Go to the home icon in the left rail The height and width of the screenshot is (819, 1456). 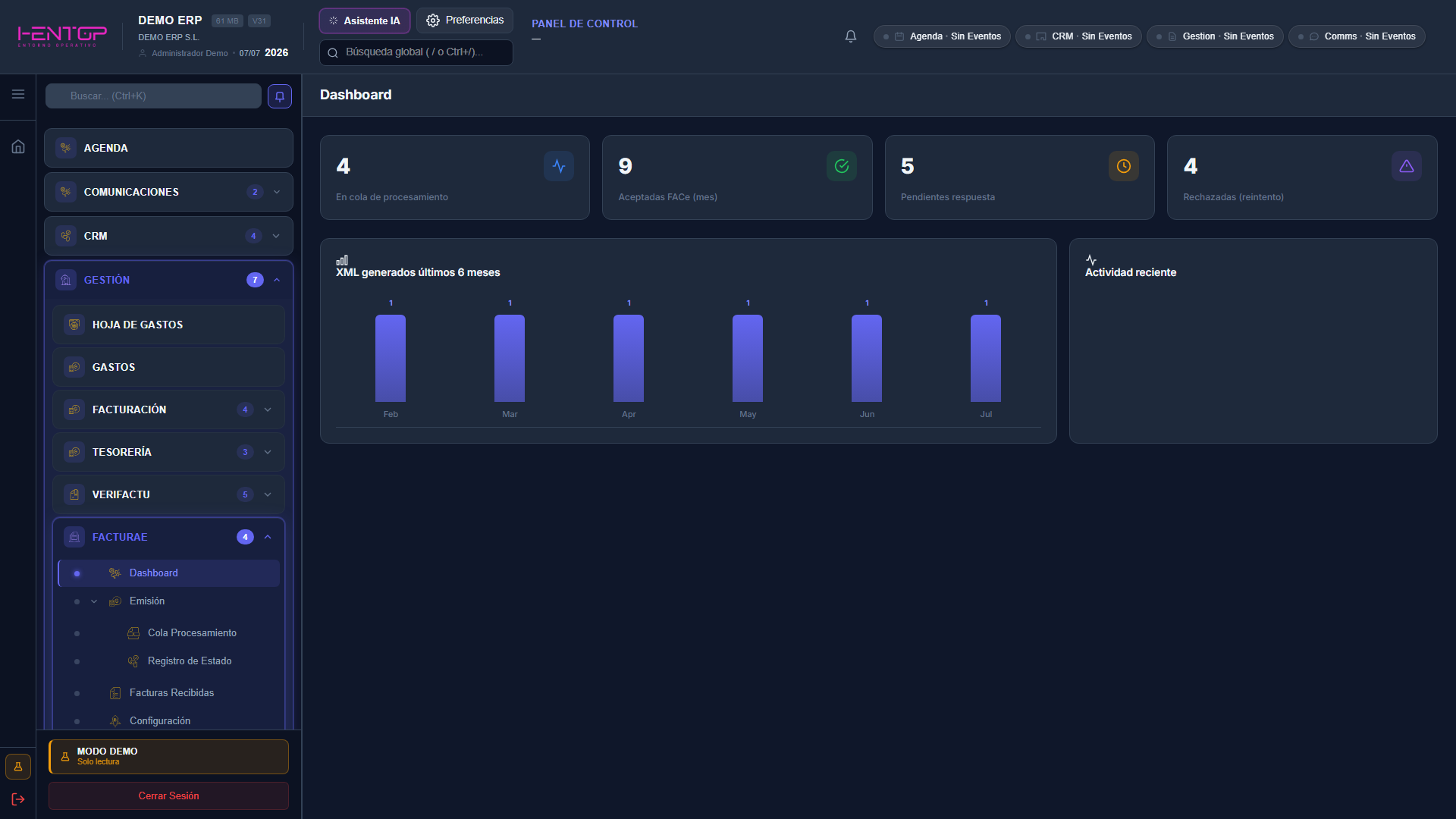[x=18, y=146]
